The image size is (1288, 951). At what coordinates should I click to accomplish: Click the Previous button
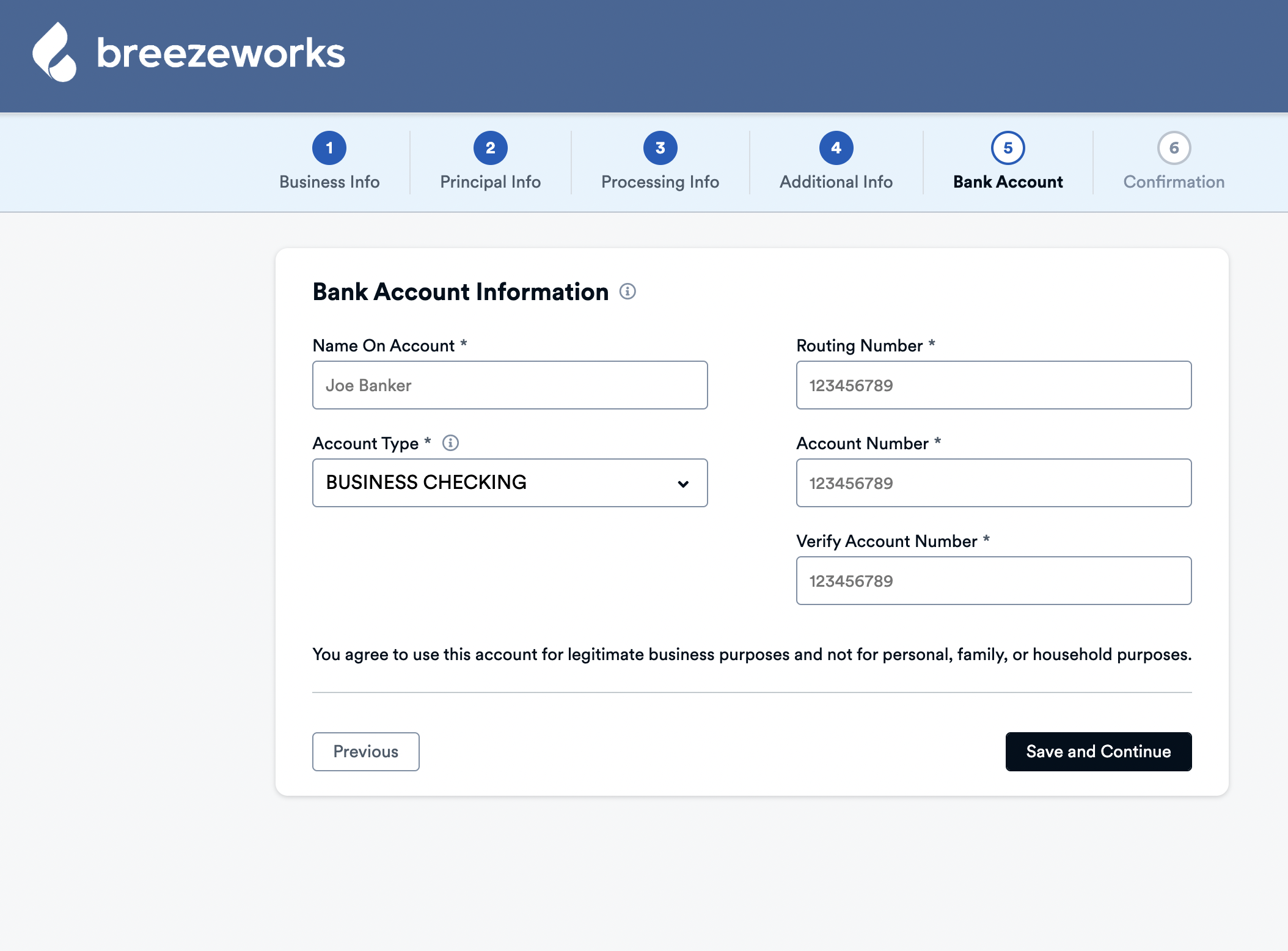tap(366, 752)
